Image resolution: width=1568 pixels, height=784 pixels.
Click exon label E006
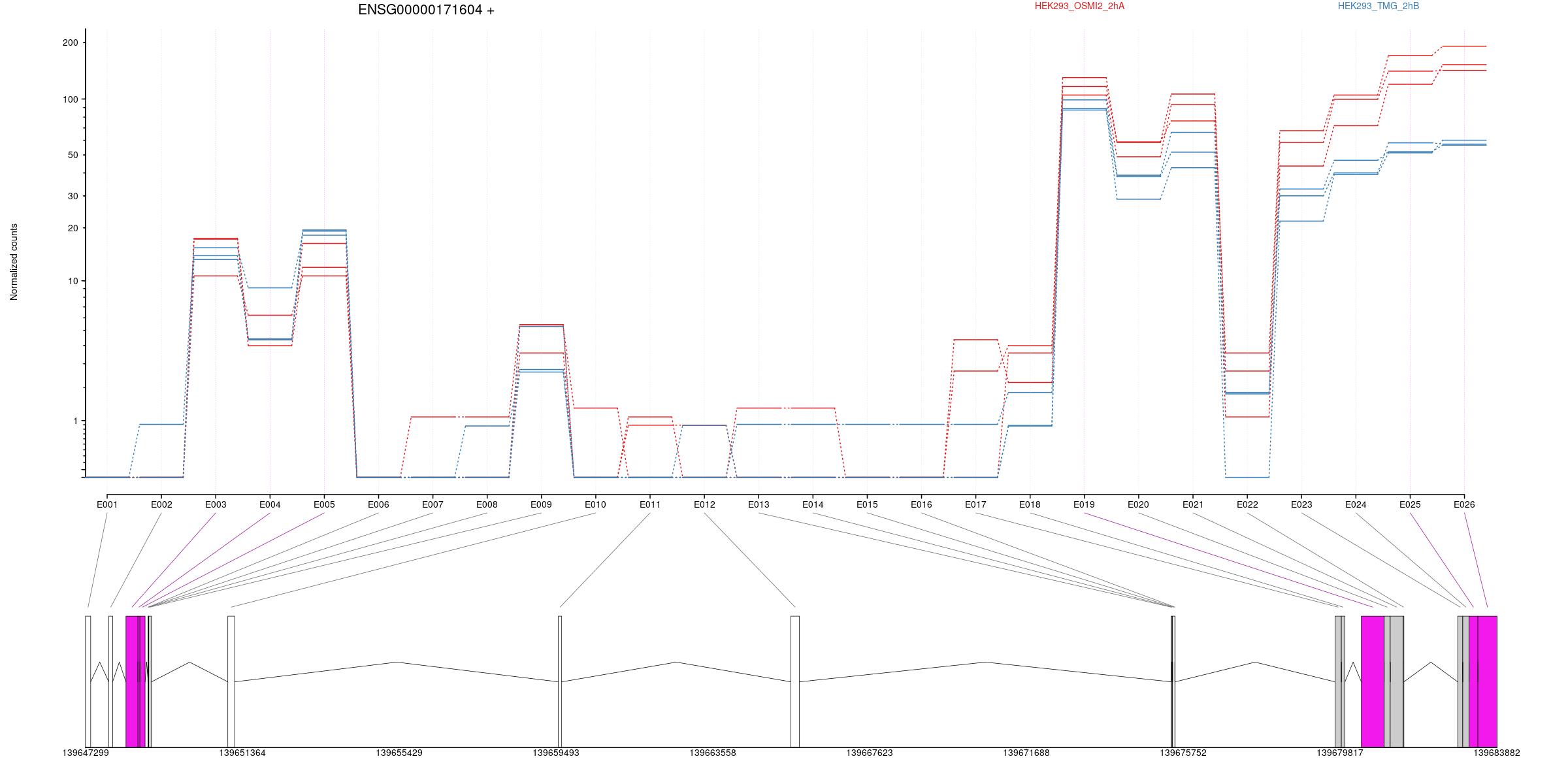tap(378, 504)
